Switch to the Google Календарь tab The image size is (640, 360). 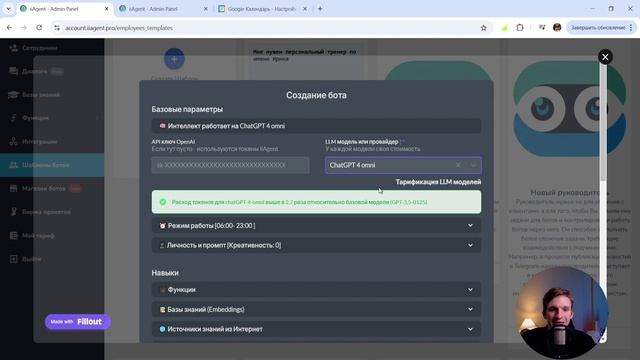[x=261, y=9]
